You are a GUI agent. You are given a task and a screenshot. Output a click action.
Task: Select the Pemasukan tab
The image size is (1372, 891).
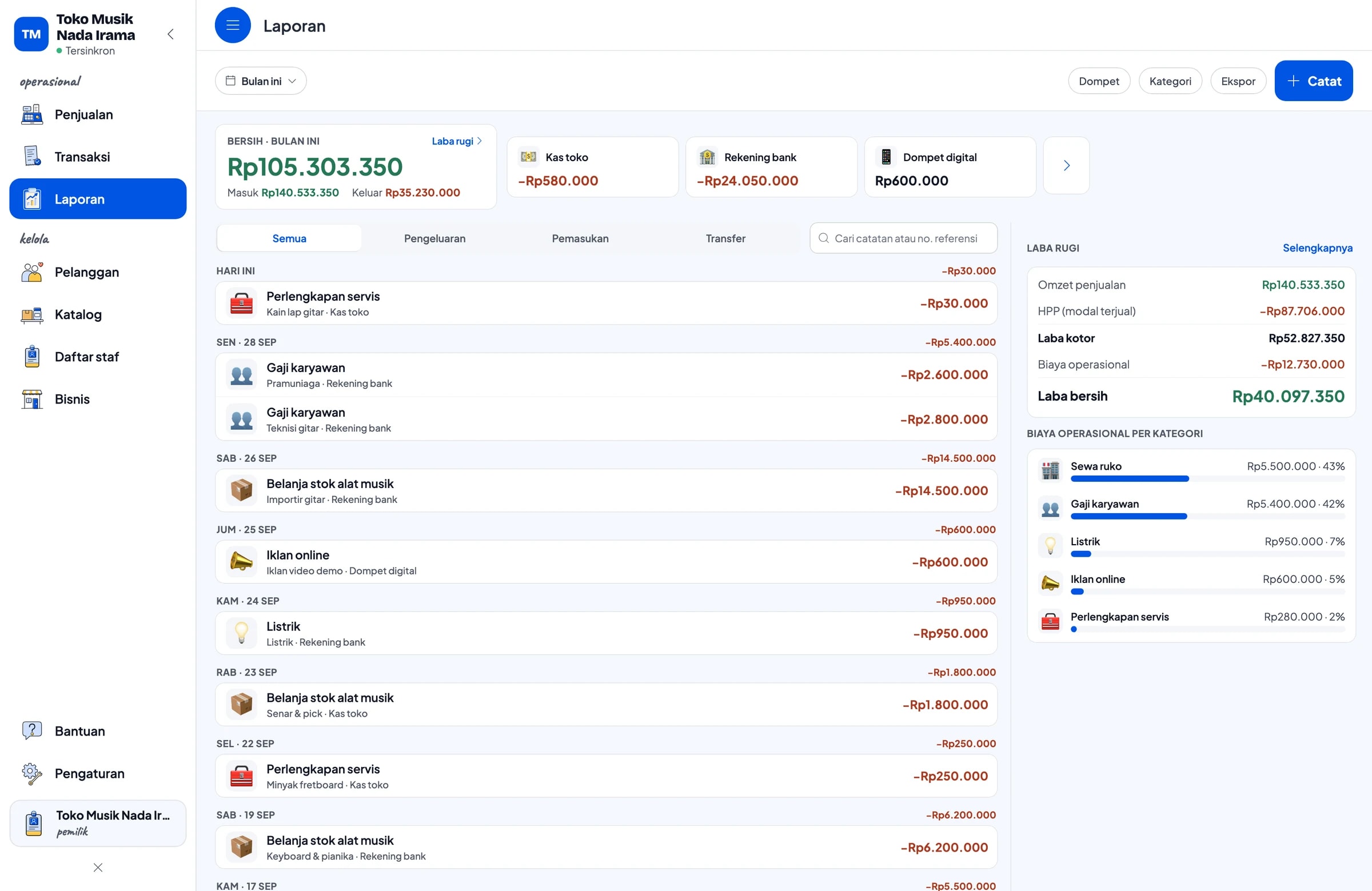[x=580, y=238]
